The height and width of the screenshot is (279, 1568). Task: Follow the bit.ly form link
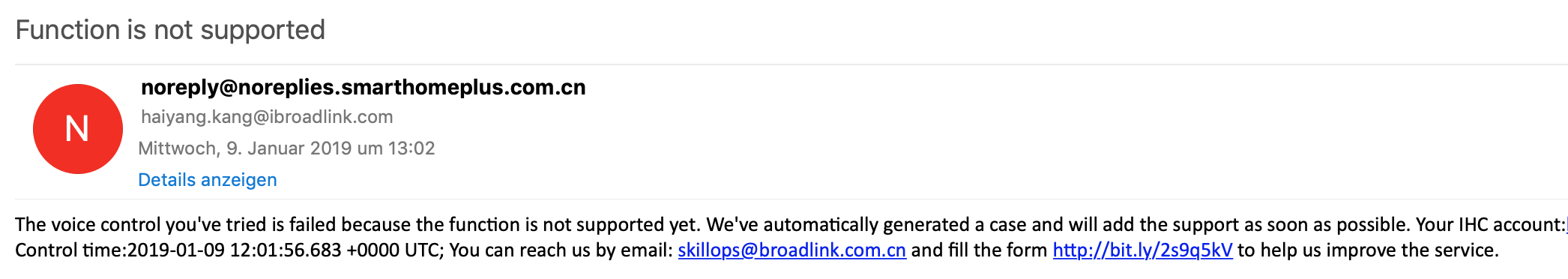tap(1142, 250)
